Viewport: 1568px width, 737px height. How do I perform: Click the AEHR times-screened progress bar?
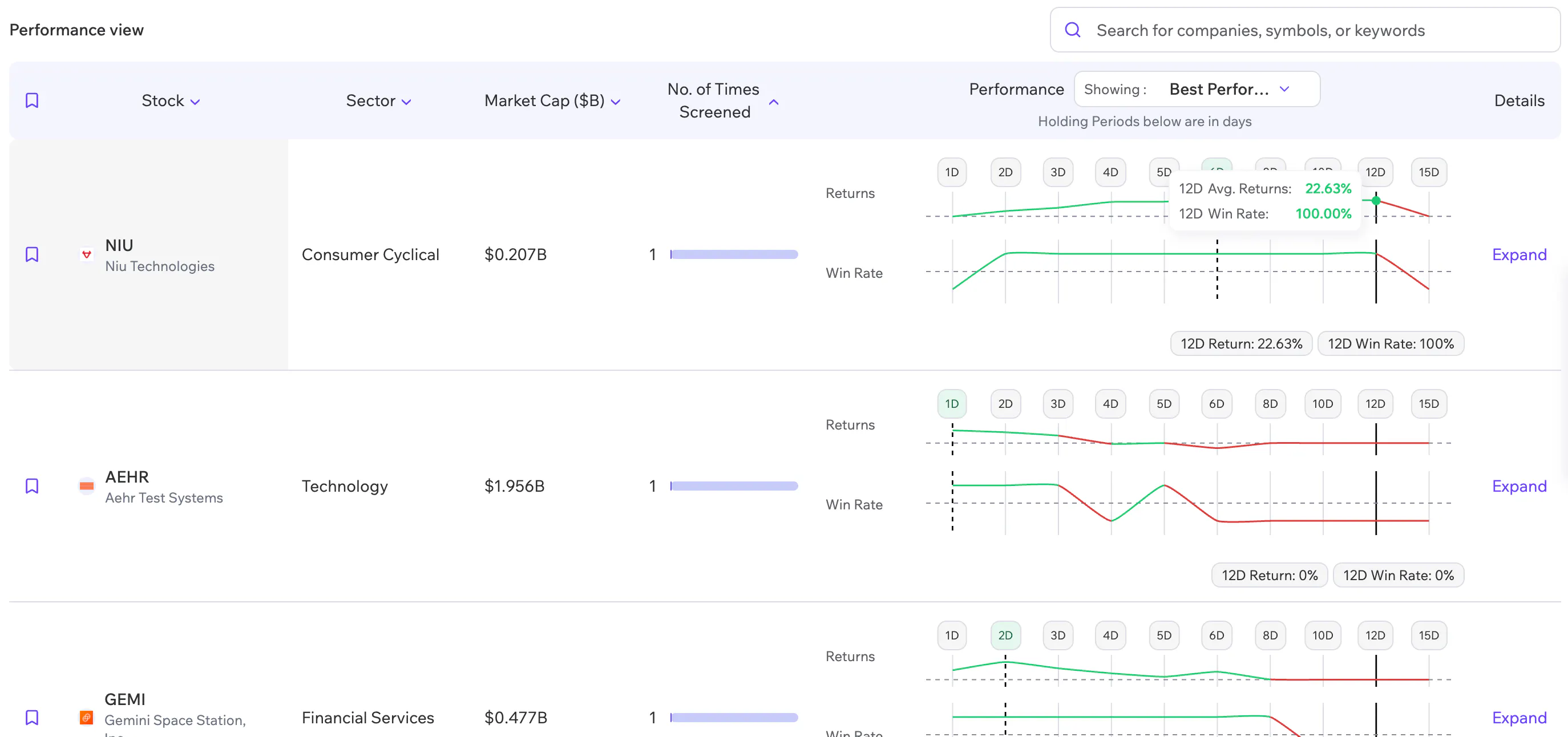coord(734,485)
